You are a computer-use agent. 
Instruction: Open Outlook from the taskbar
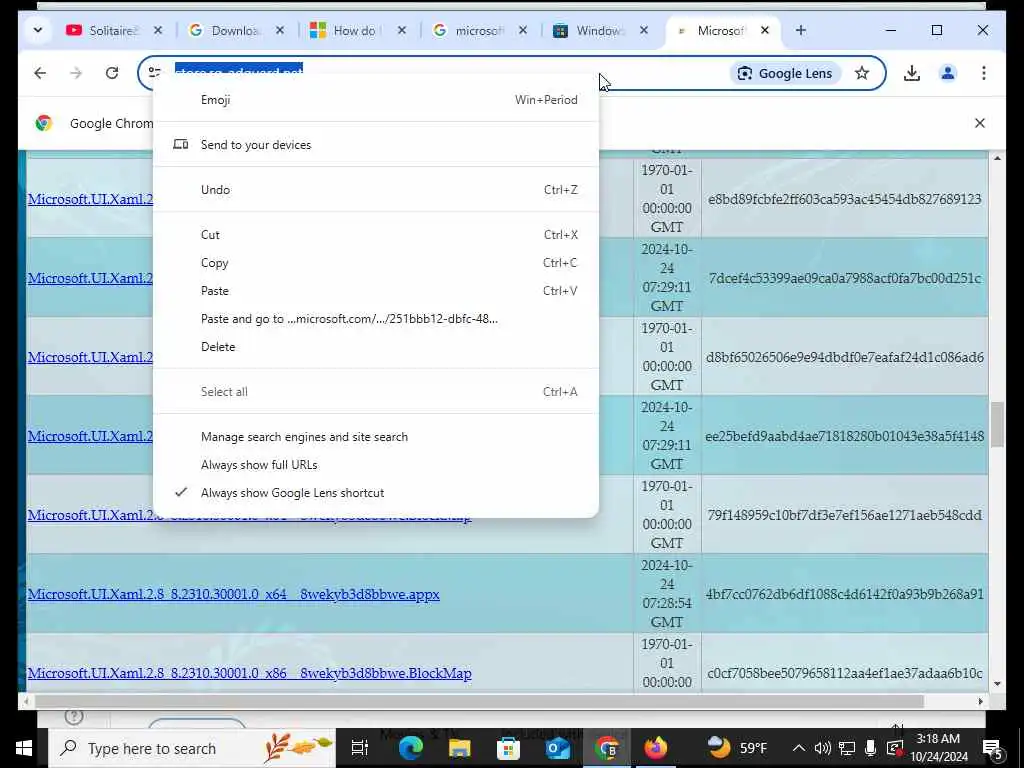click(558, 748)
